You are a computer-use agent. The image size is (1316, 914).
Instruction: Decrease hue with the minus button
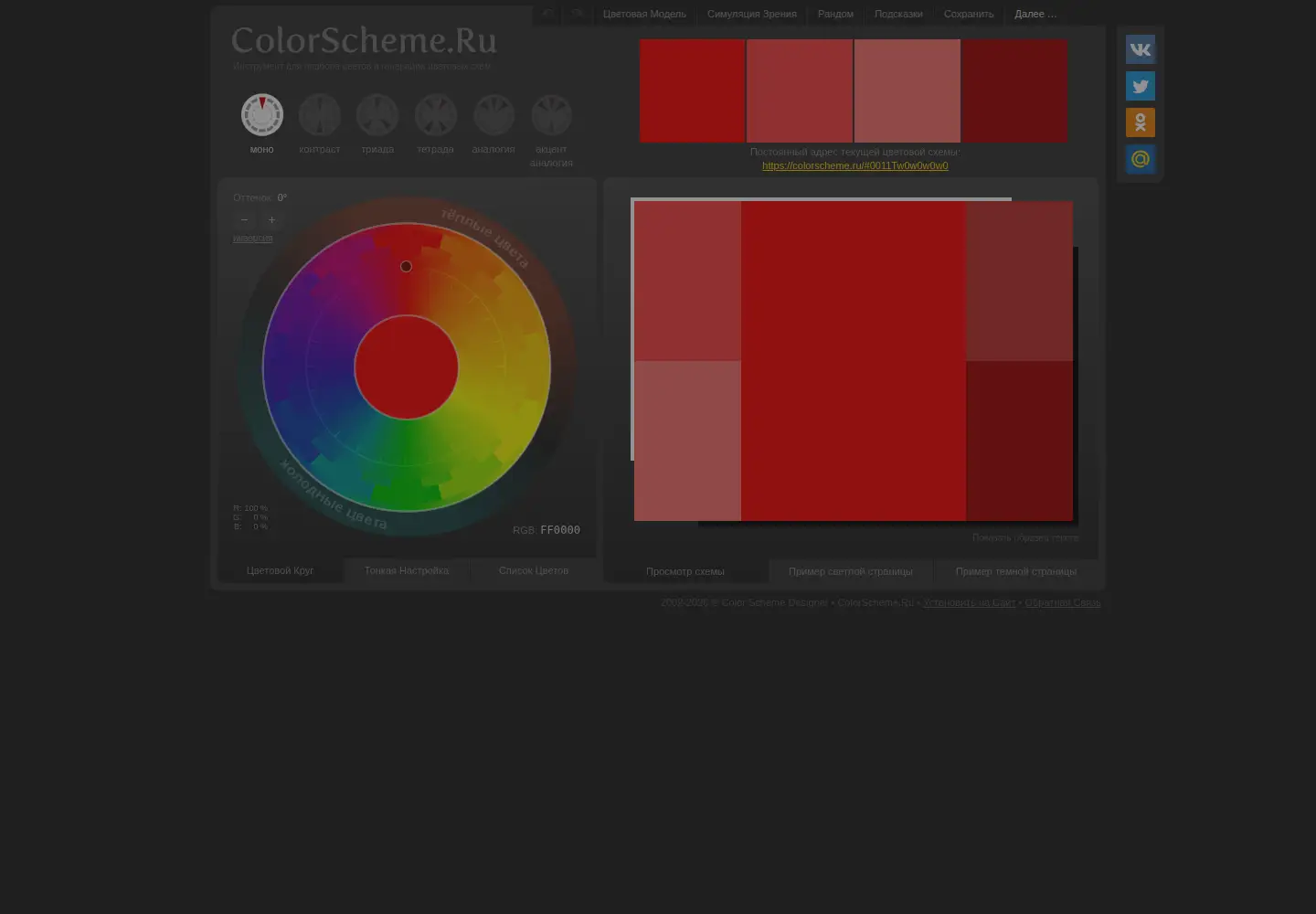(244, 219)
